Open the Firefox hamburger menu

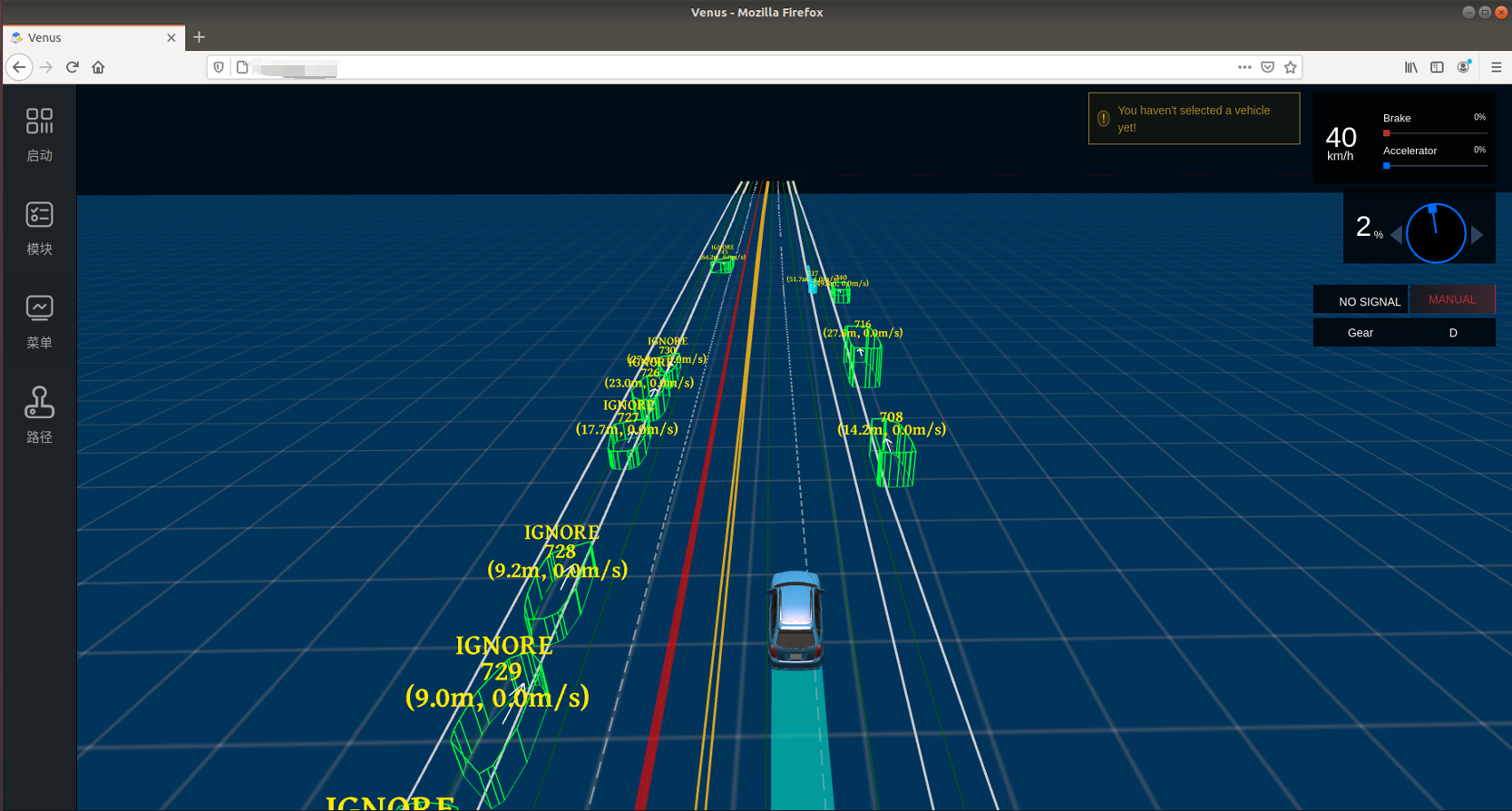[1496, 67]
